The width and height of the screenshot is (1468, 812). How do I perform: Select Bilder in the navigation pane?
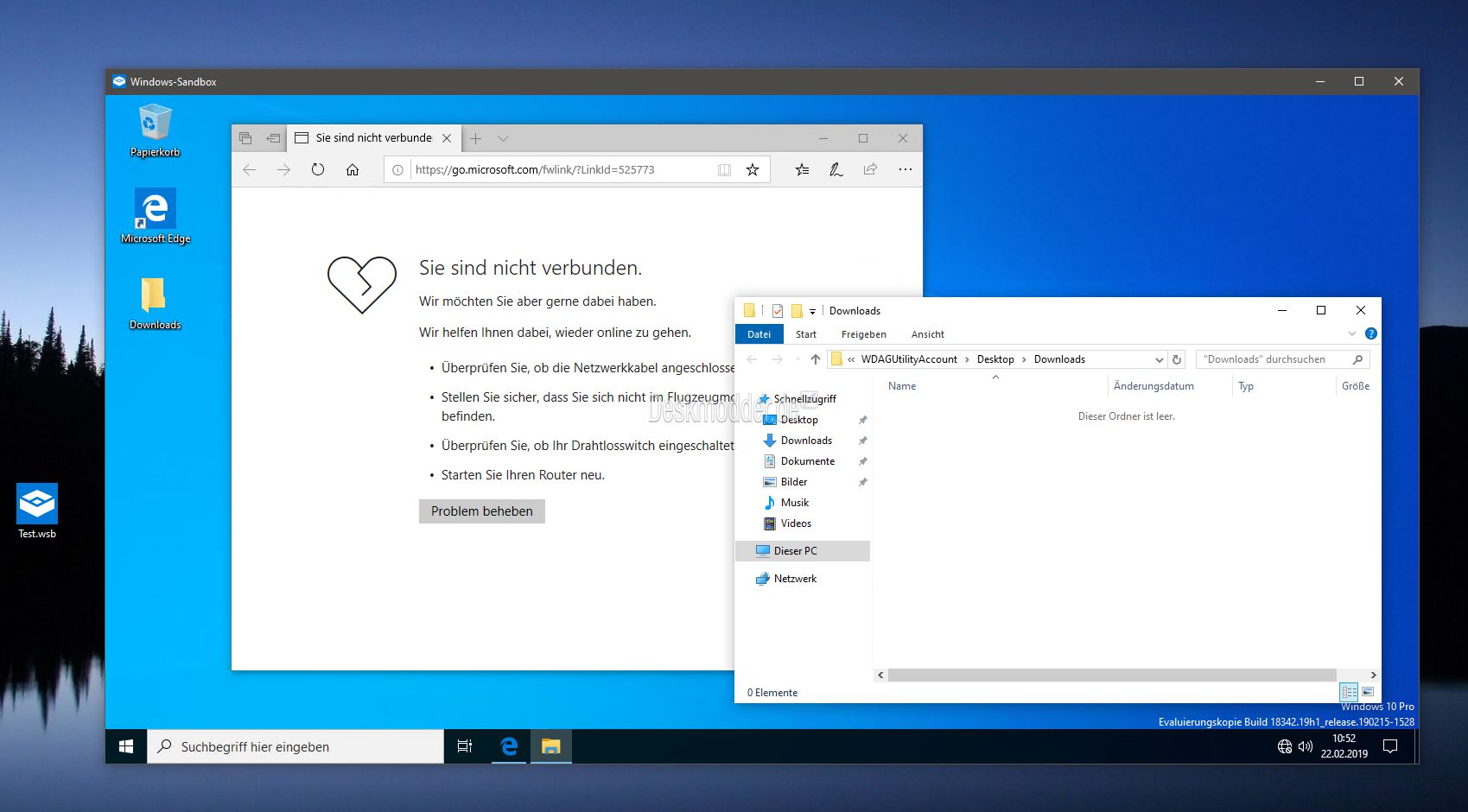point(794,482)
